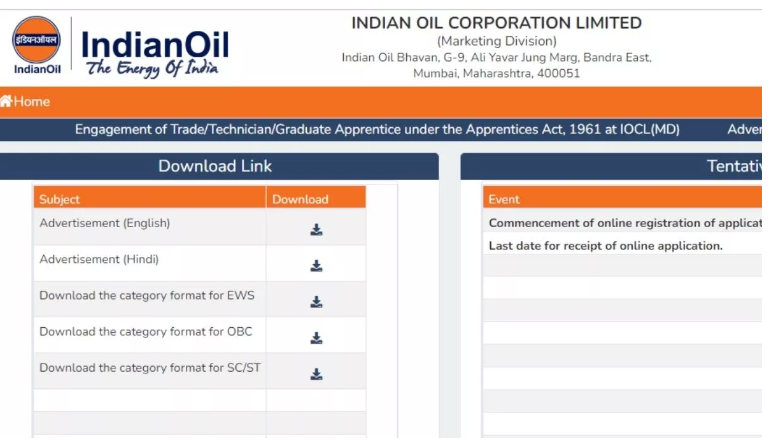Click the Subject column header
Viewport: 776px width, 440px height.
click(150, 197)
